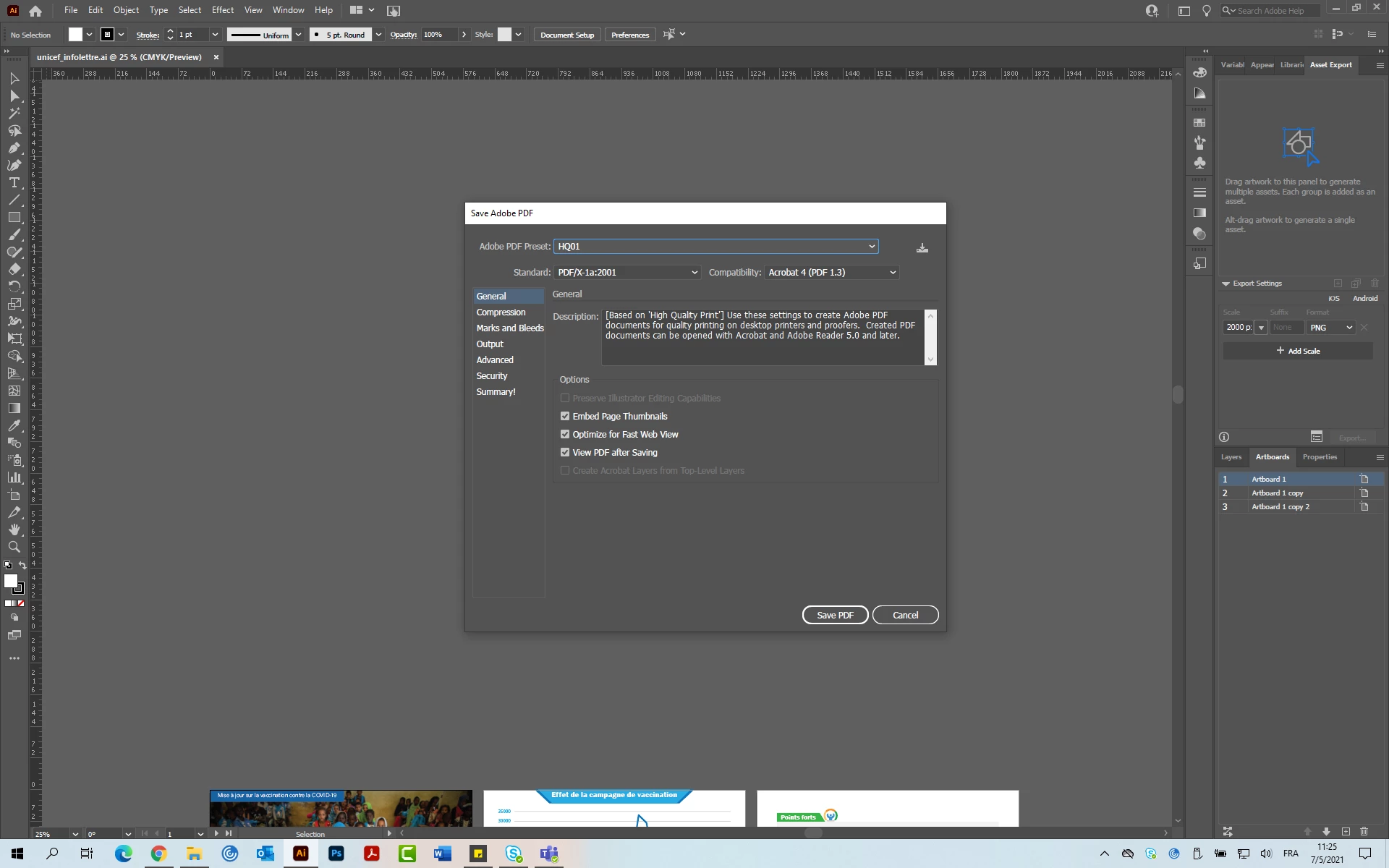Uncheck Embed Page Thumbnails option
The image size is (1389, 868).
(x=565, y=417)
